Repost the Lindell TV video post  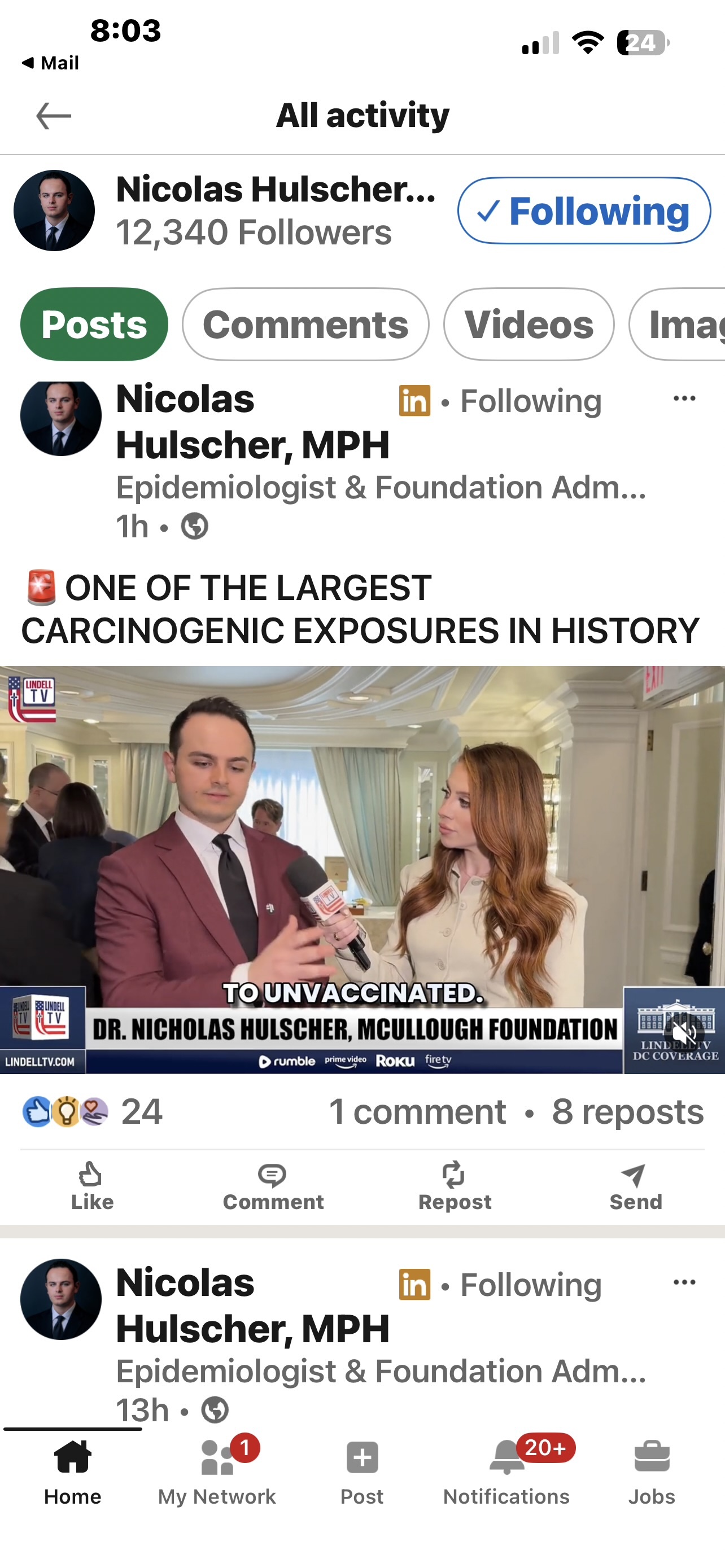454,1187
